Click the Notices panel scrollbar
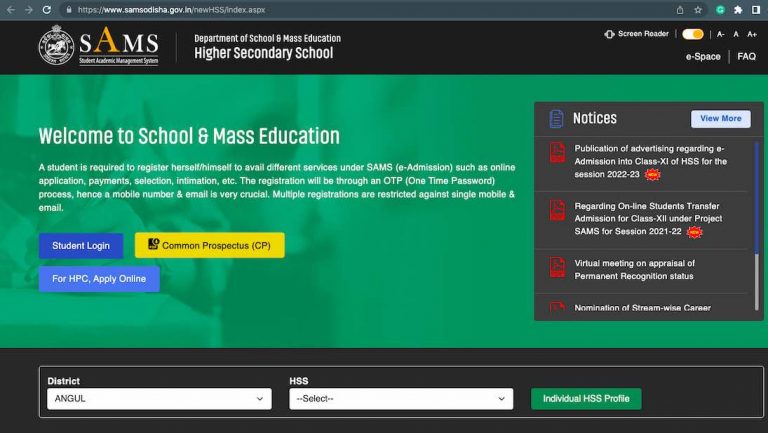 [756, 200]
